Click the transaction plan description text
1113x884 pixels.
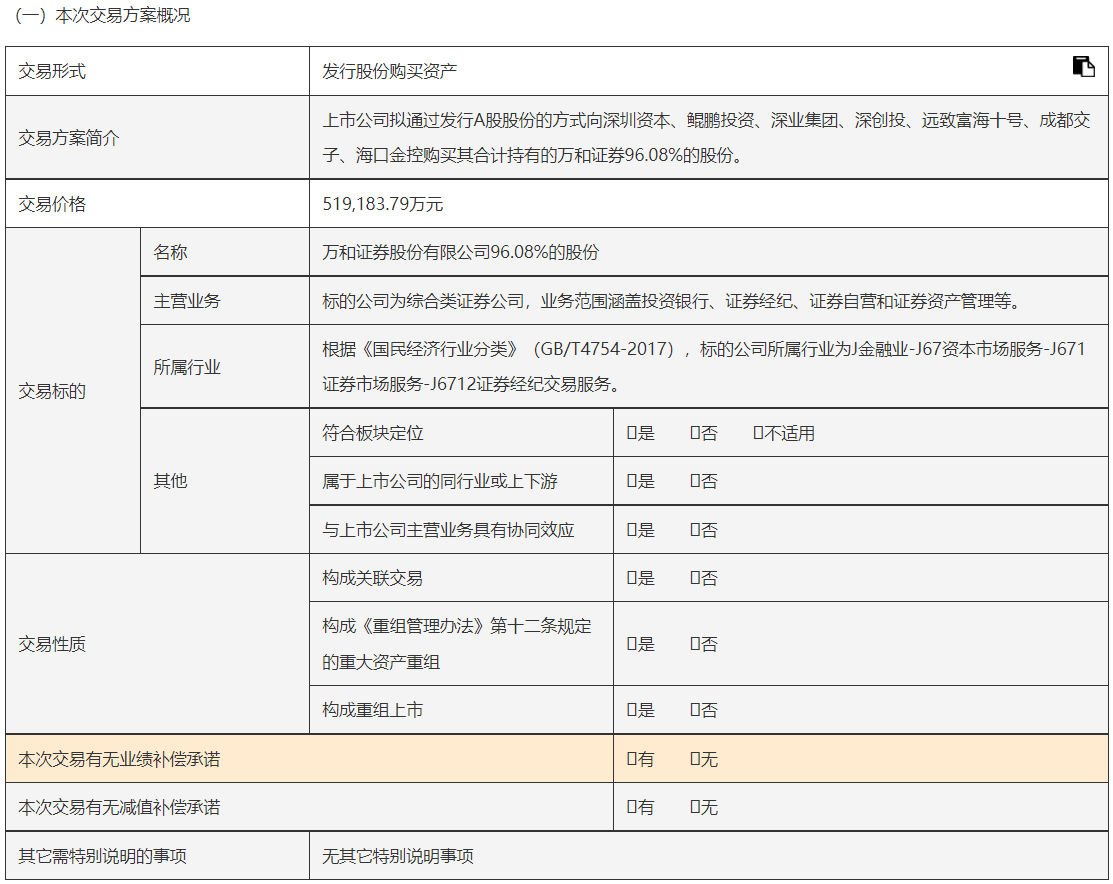tap(706, 138)
